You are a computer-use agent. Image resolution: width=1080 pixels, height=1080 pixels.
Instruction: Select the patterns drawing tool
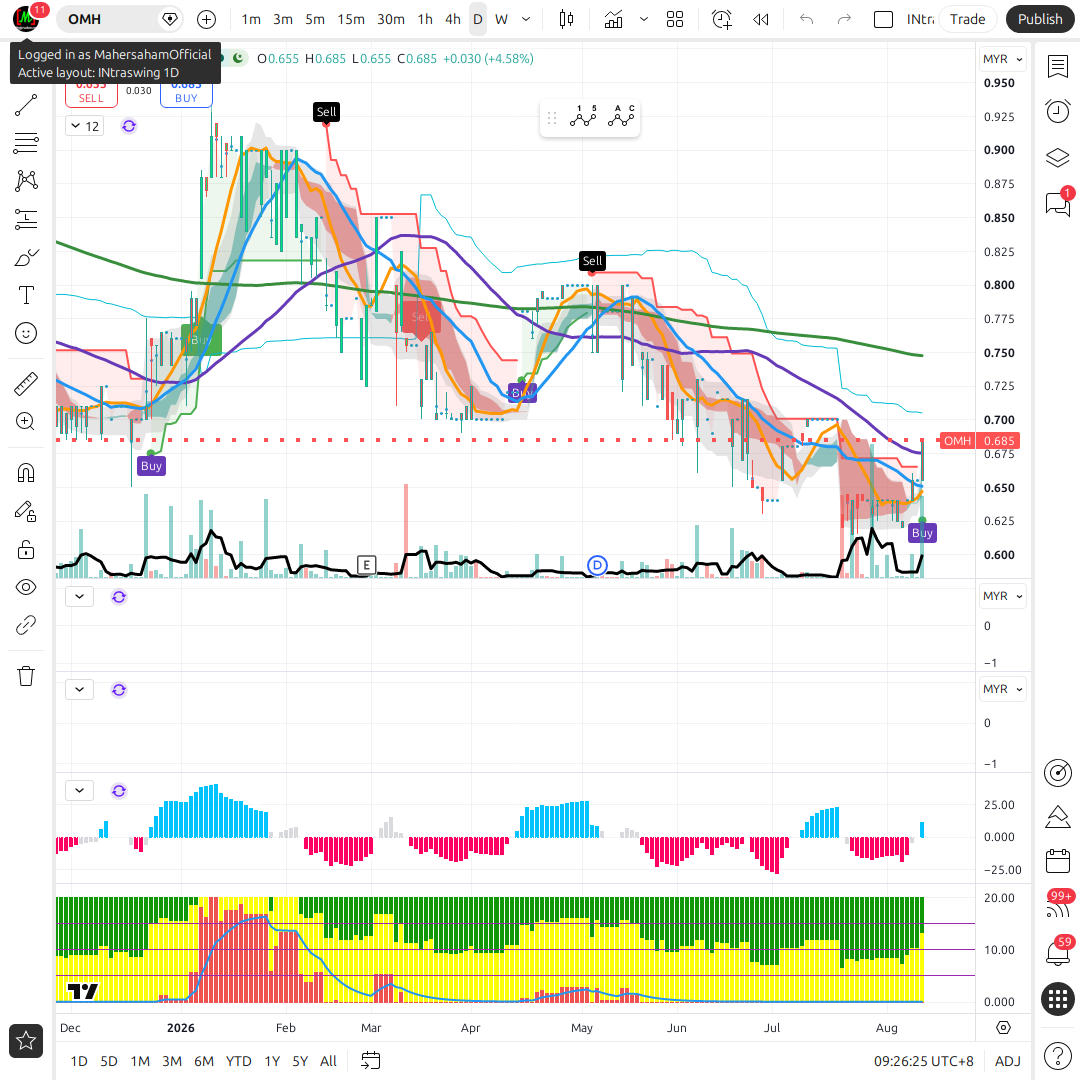coord(26,180)
